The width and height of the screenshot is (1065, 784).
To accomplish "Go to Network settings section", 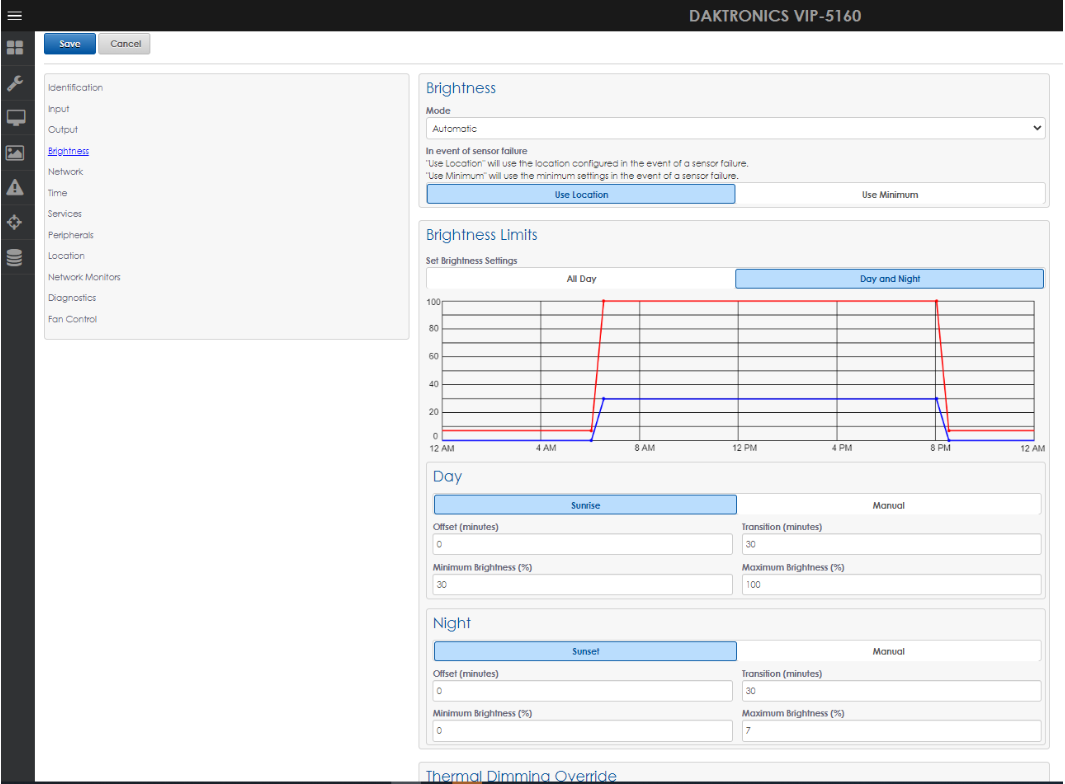I will [x=66, y=172].
